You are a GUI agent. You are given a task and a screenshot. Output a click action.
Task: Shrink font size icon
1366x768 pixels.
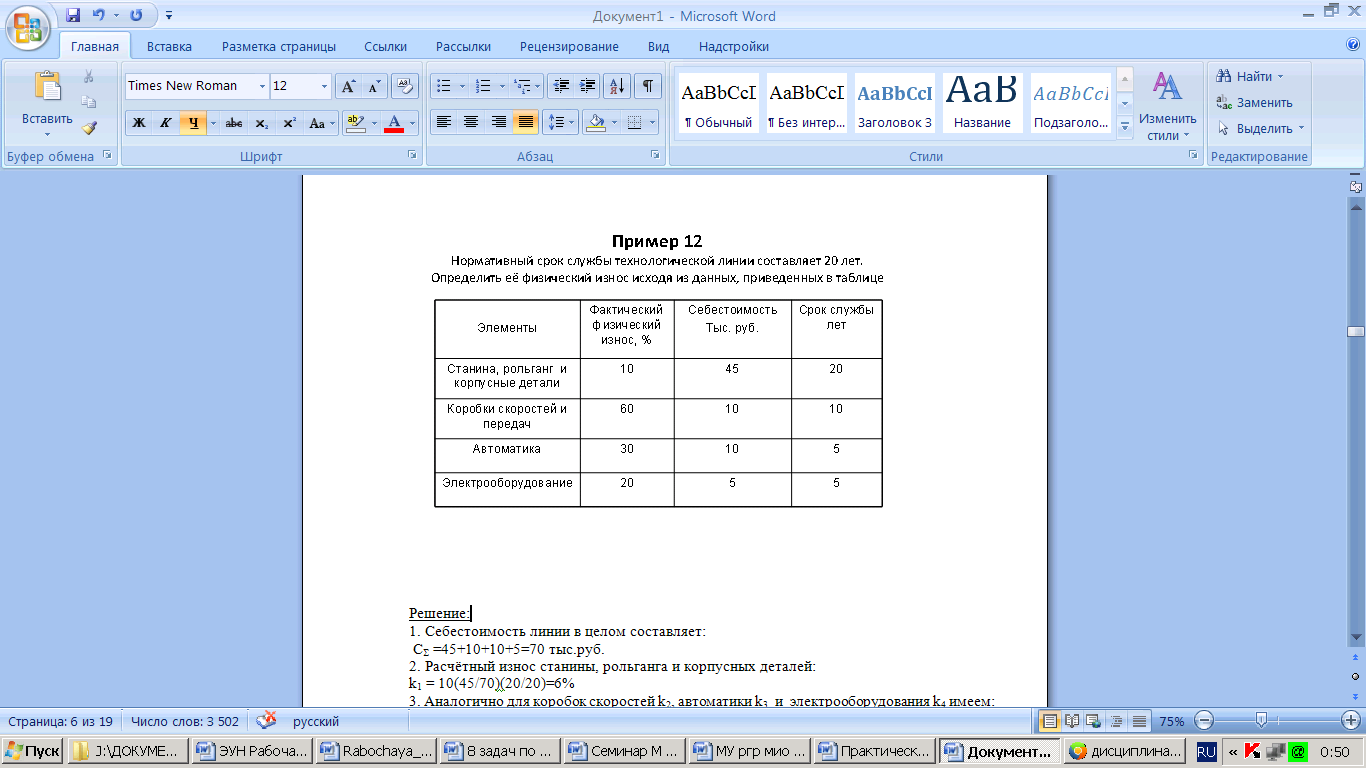tap(374, 86)
